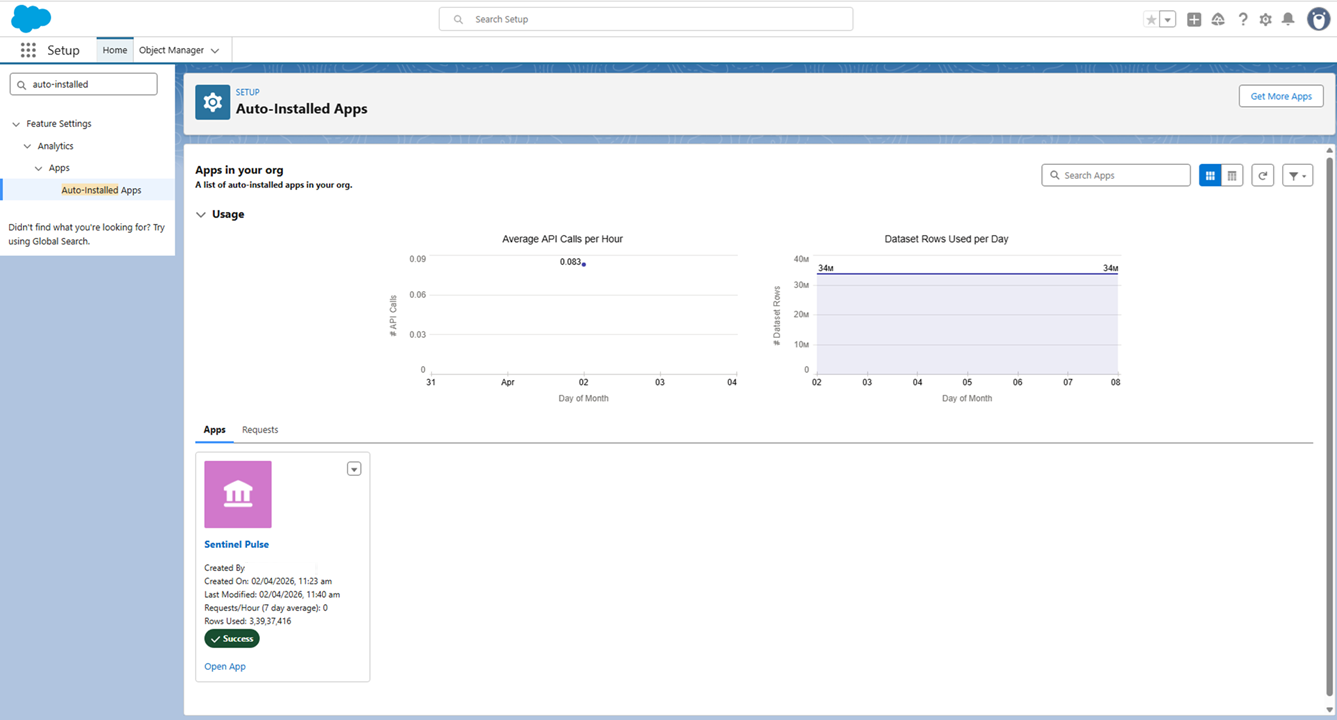Switch to tile grid view
The image size is (1337, 720).
1210,175
